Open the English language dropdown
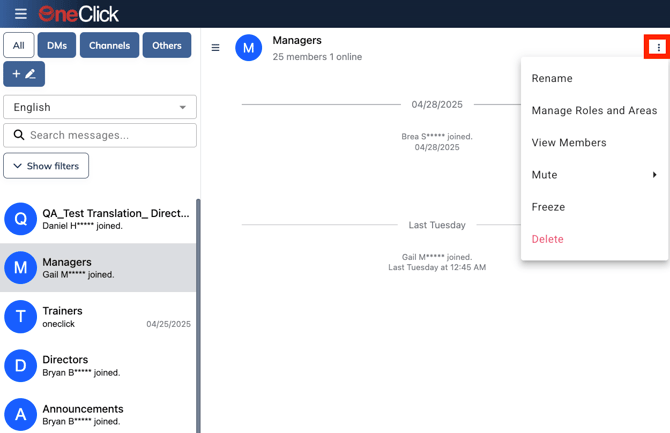Screen dimensions: 670x433 [x=100, y=107]
